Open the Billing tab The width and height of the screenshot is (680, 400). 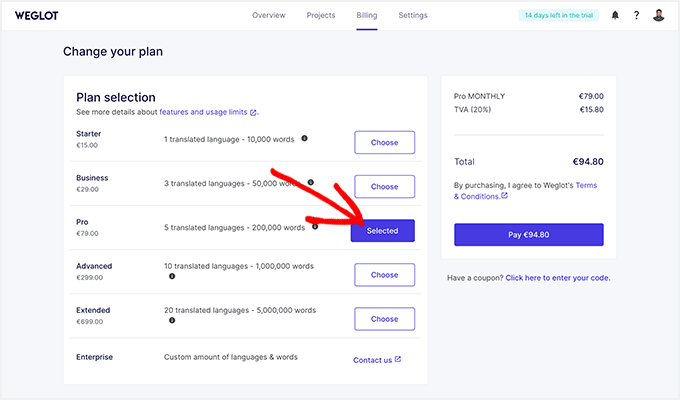pos(367,16)
